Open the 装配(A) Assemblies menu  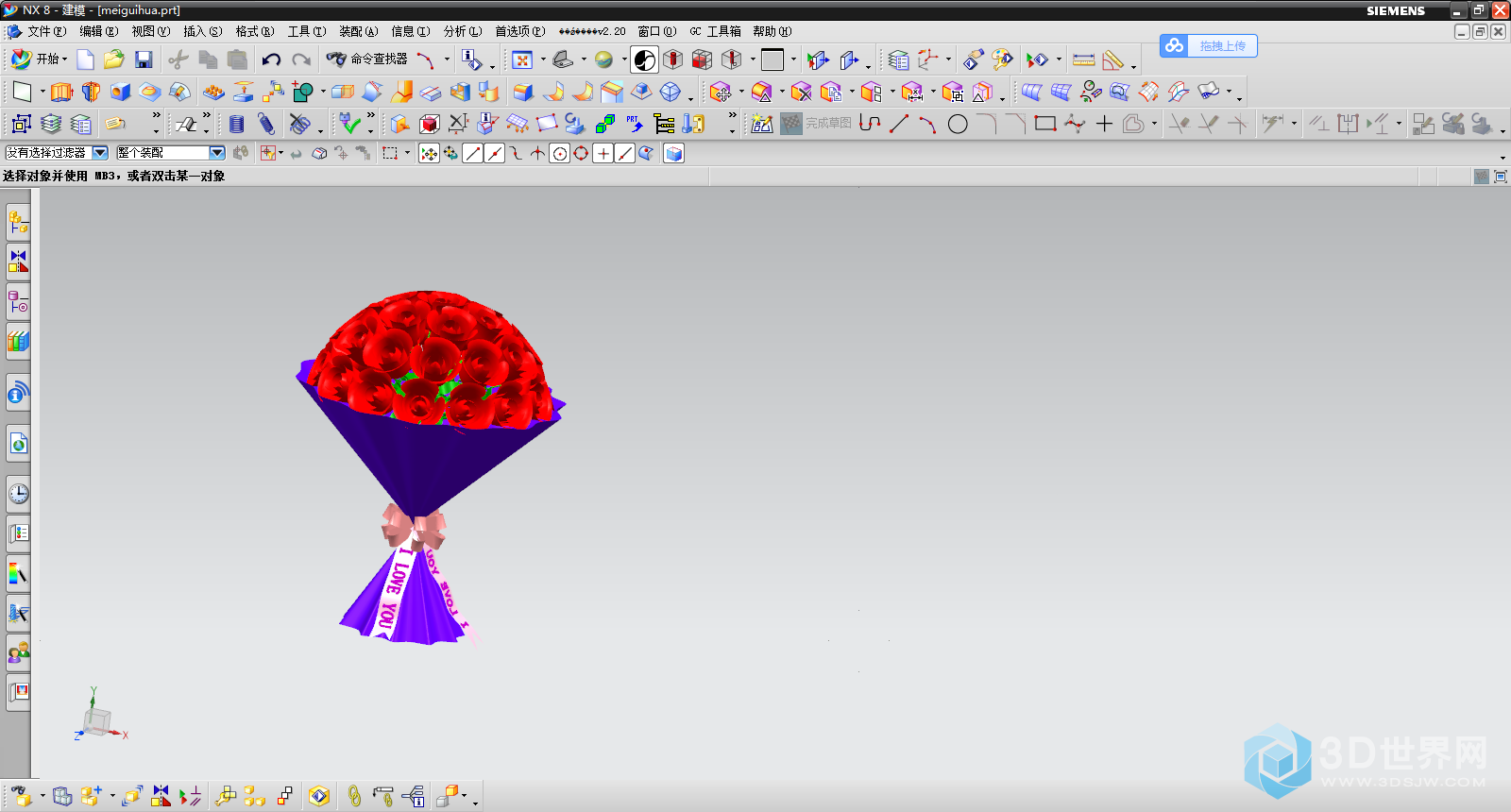pos(359,31)
